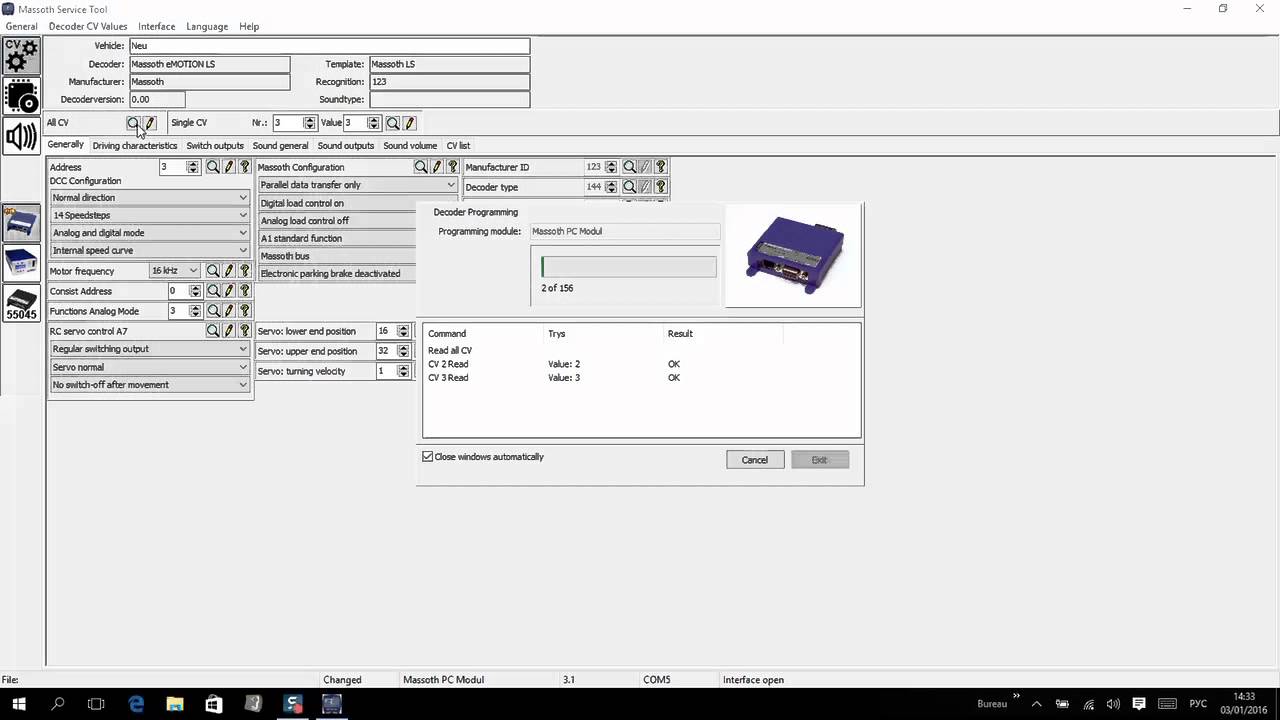Viewport: 1280px width, 720px height.
Task: Click the Vehicle name field
Action: [x=329, y=46]
